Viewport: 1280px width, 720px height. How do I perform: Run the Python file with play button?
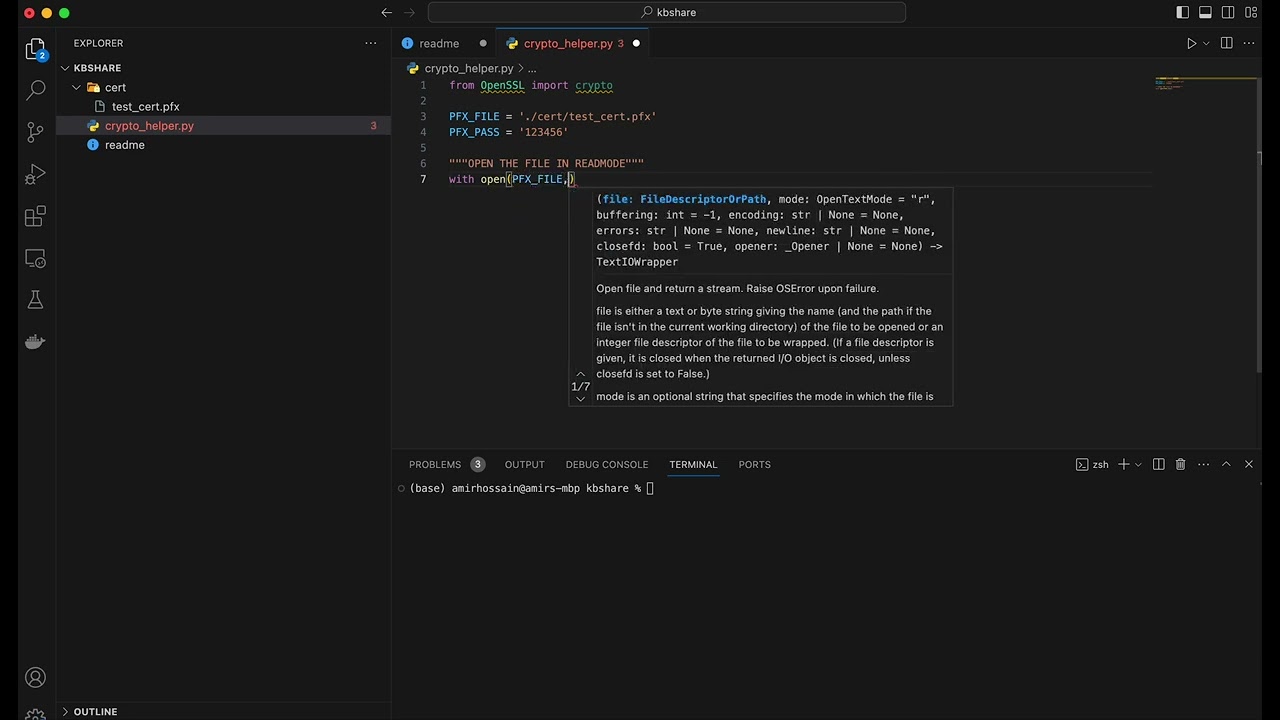pos(1191,43)
